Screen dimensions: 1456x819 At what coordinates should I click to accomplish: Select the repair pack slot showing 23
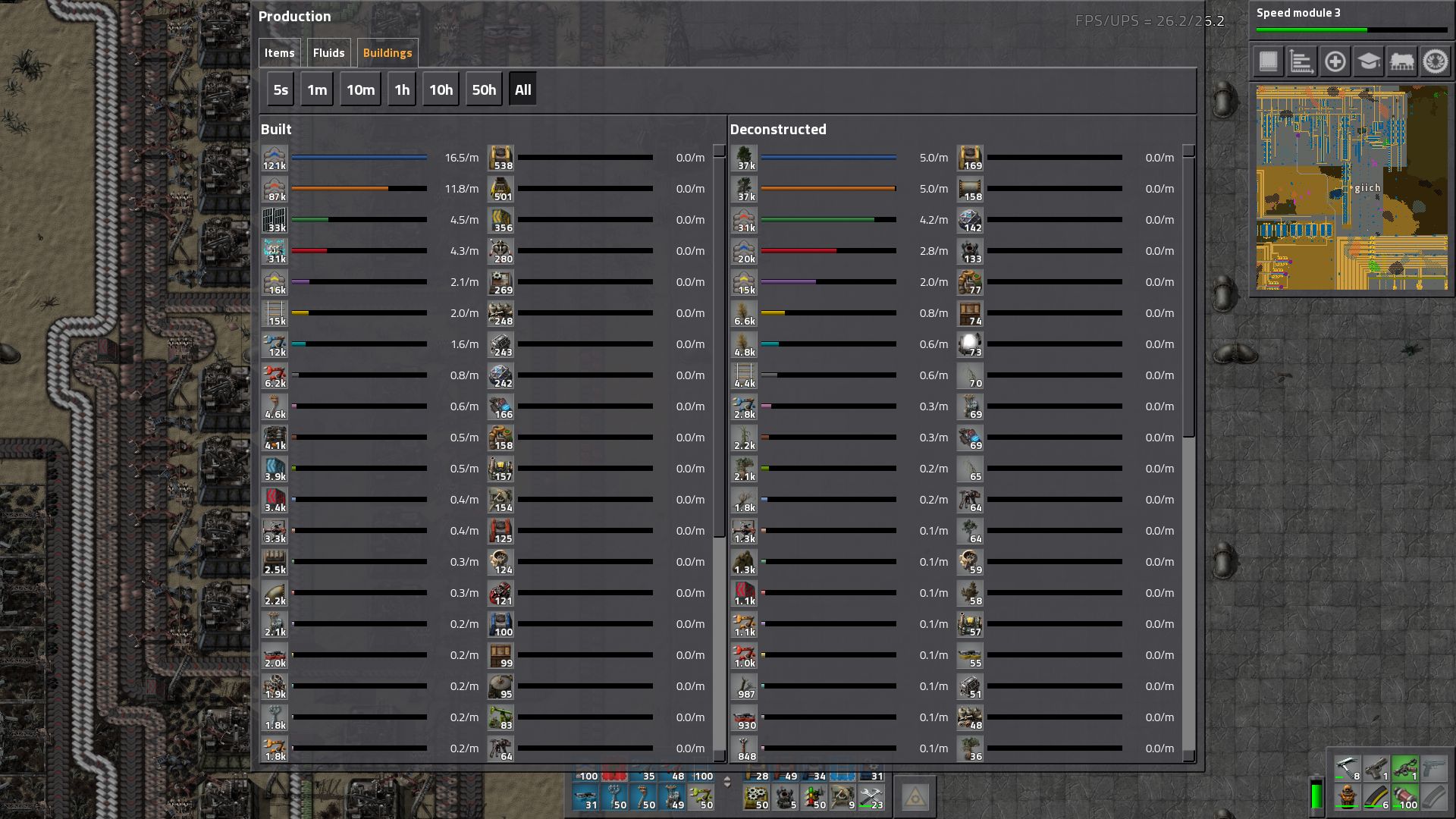pos(871,797)
